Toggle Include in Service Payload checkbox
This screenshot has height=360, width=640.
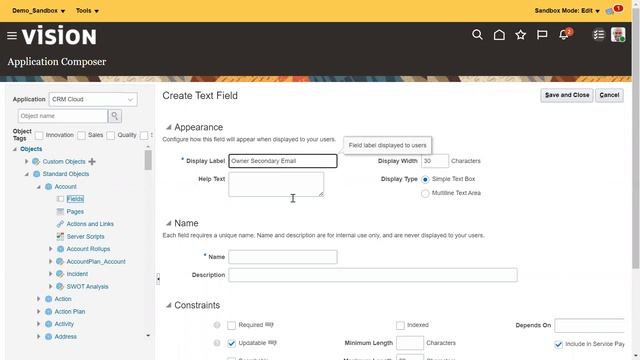click(x=558, y=344)
